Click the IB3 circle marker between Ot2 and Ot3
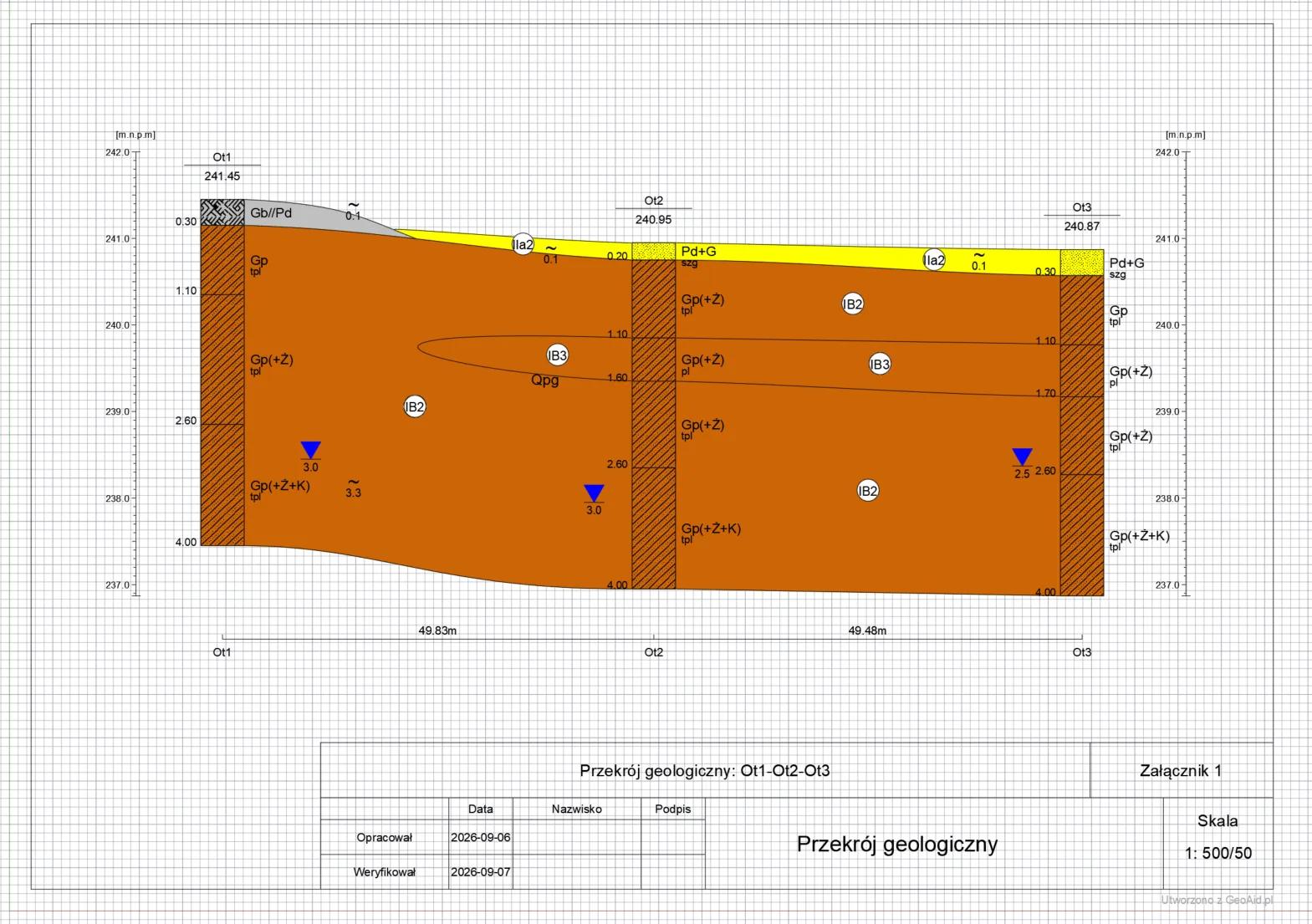This screenshot has width=1312, height=924. (x=880, y=364)
